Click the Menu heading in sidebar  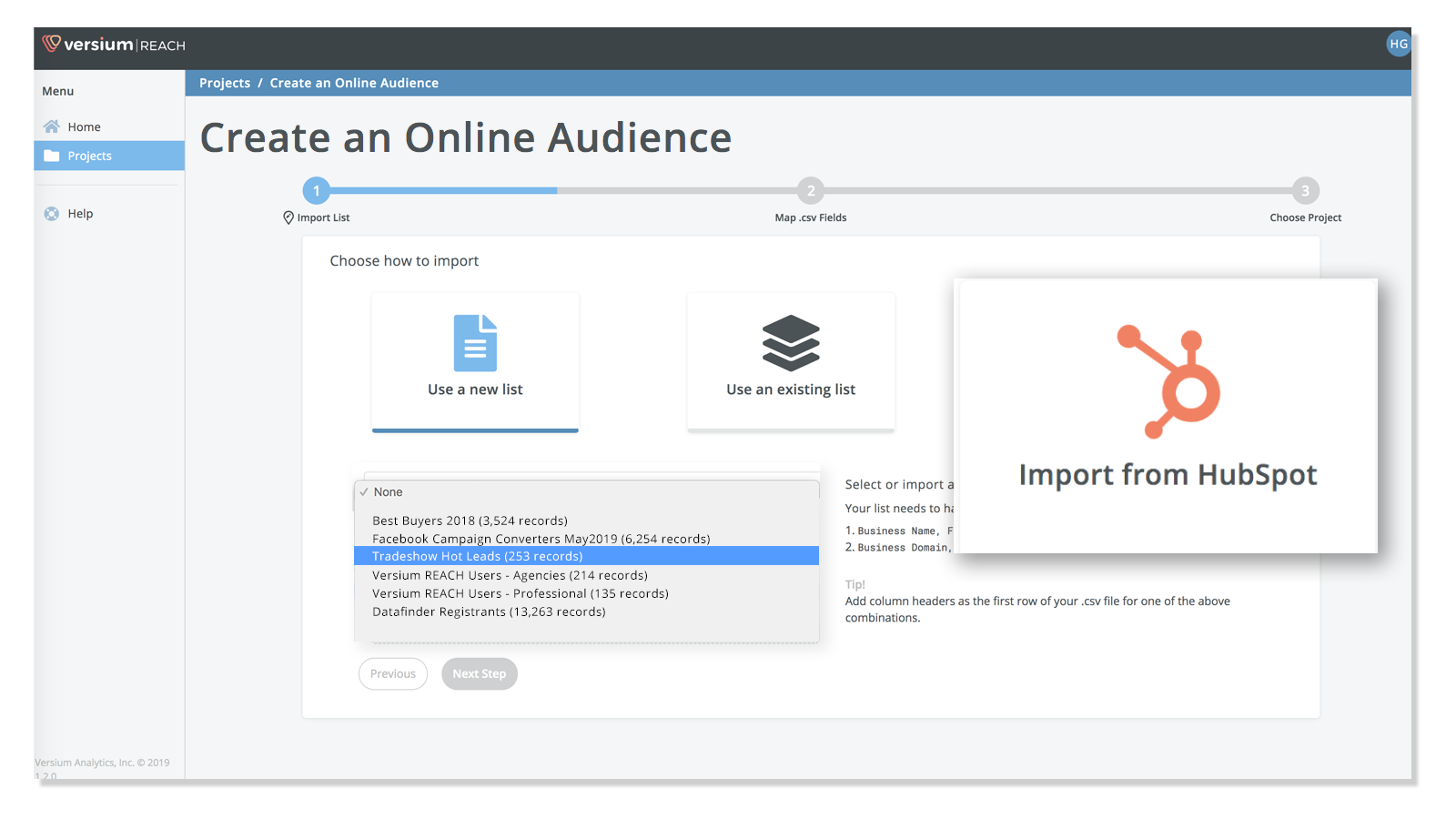coord(57,91)
